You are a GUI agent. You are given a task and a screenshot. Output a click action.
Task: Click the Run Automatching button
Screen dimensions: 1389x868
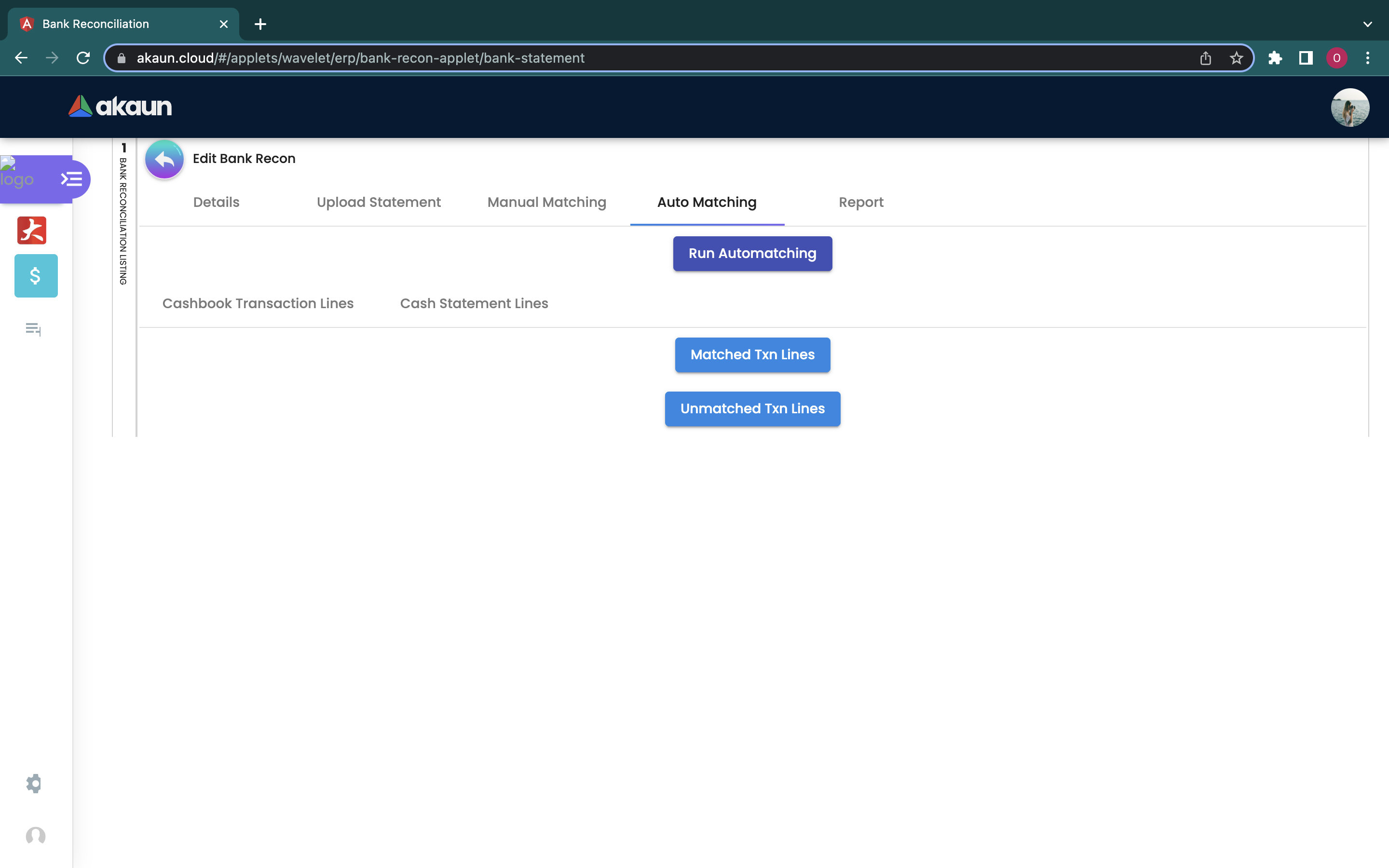(x=752, y=254)
